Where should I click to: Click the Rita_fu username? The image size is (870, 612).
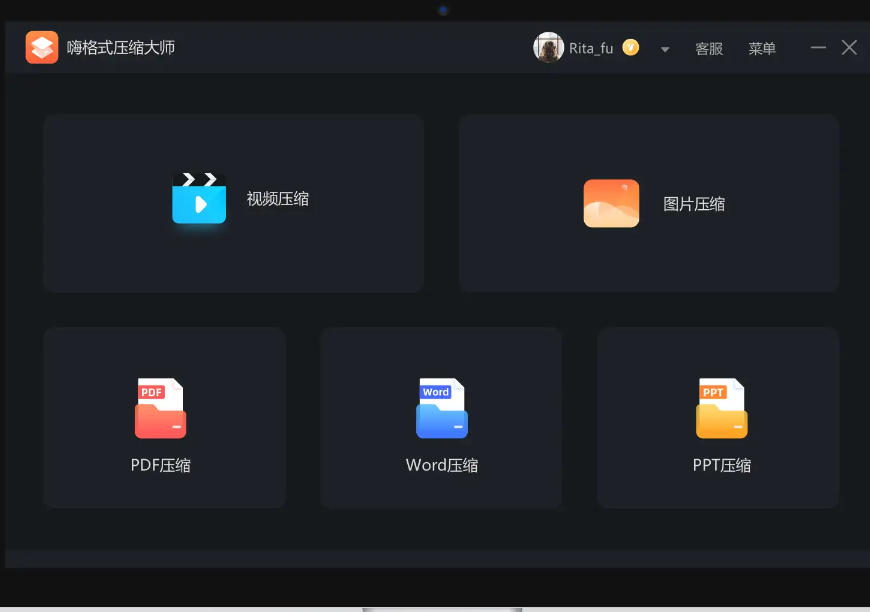591,49
